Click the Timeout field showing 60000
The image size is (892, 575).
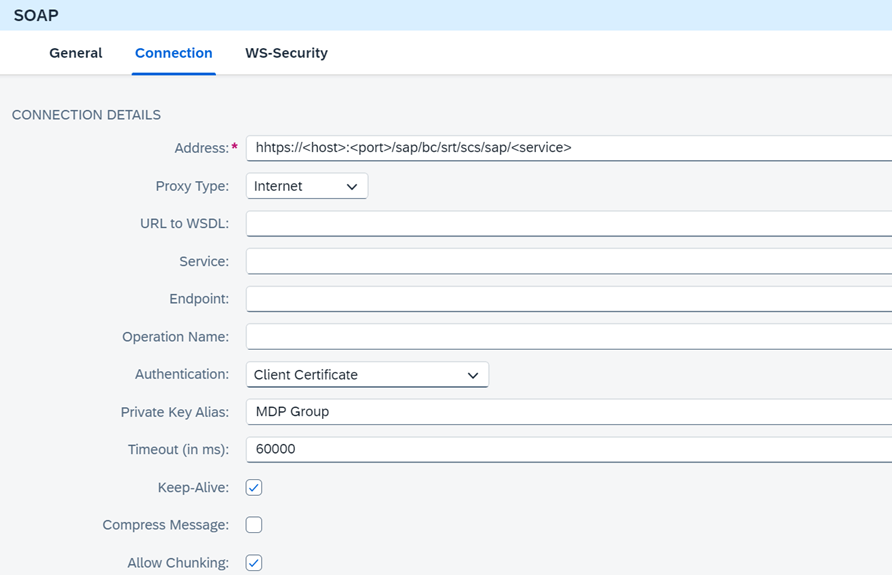(568, 449)
